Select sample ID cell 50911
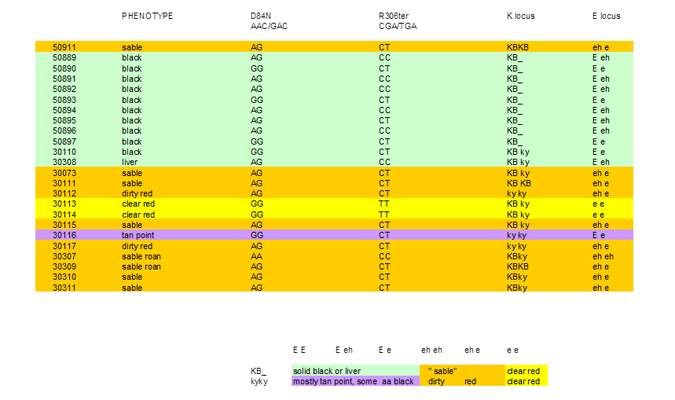Image resolution: width=675 pixels, height=400 pixels. [65, 47]
